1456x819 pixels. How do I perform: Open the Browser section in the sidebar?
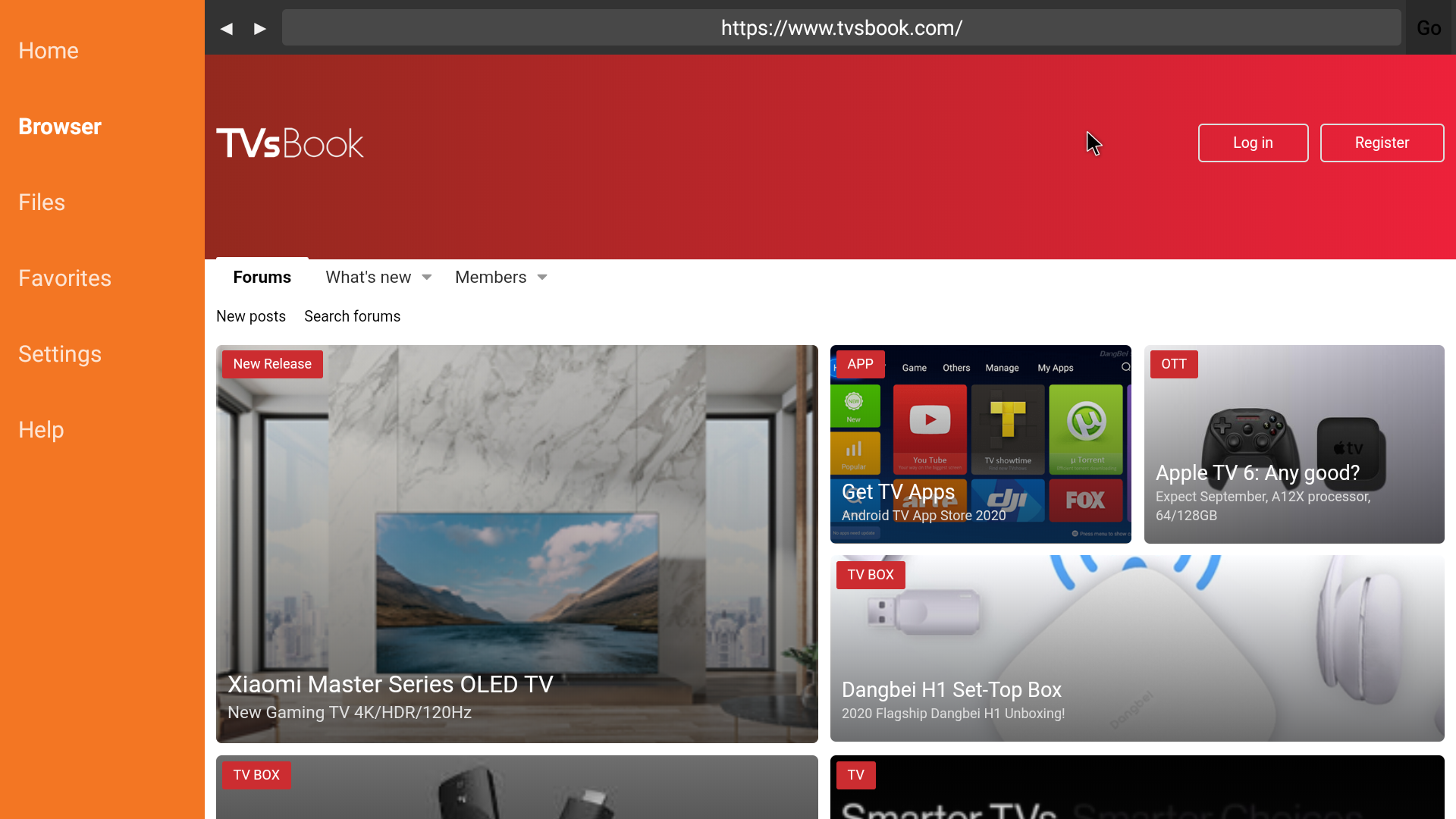tap(59, 127)
